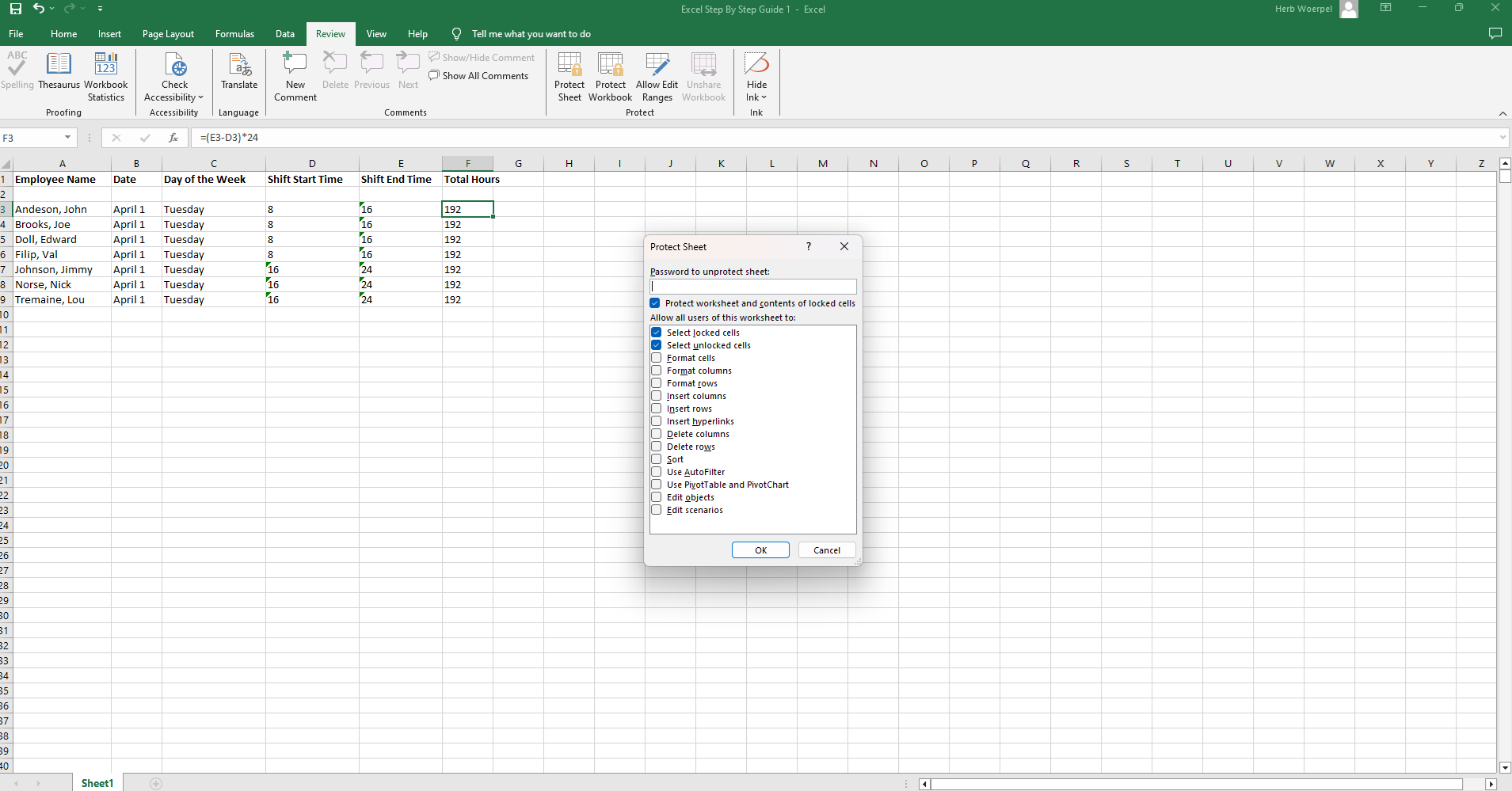
Task: Click the Protect Workbook icon
Action: (611, 64)
